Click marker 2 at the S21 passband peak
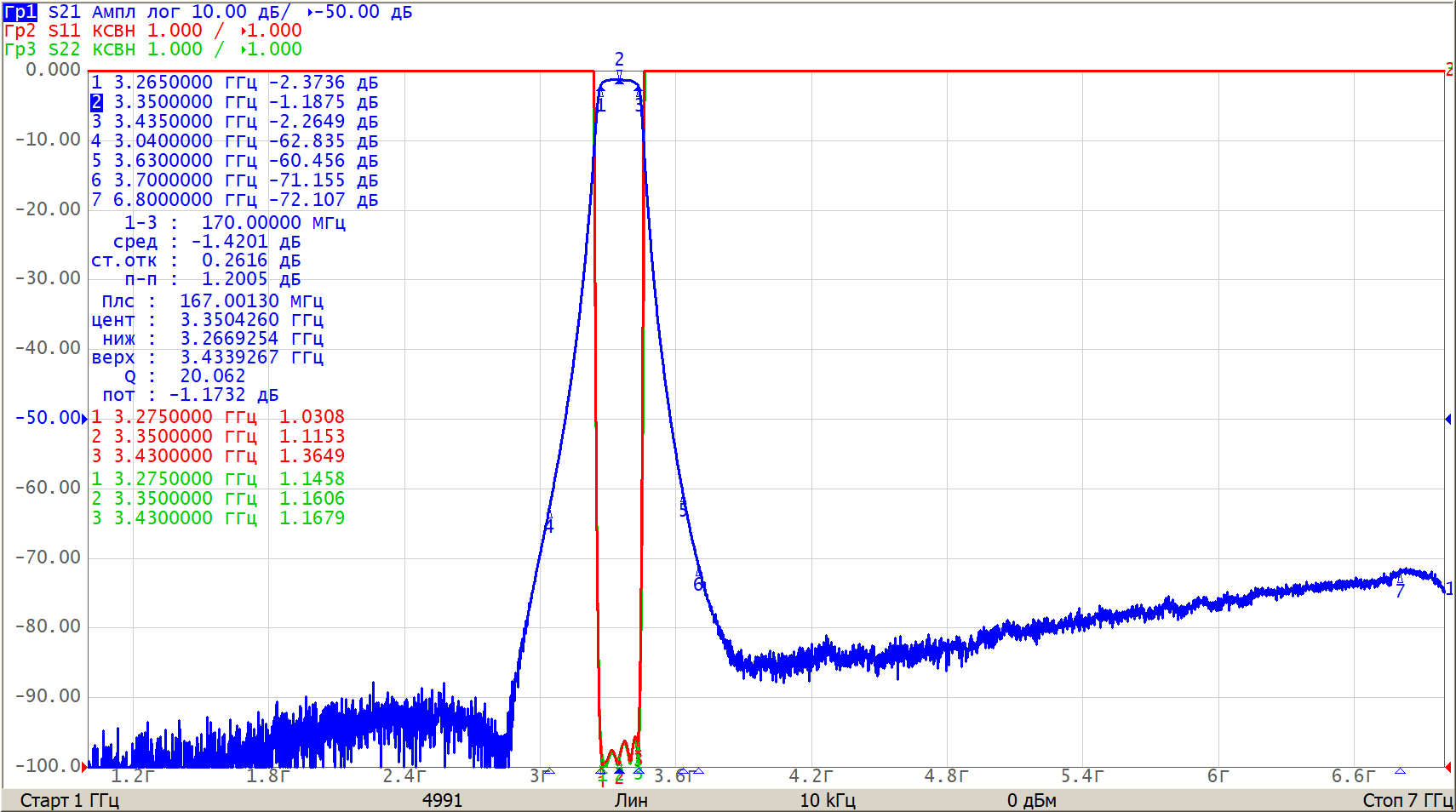 click(619, 79)
